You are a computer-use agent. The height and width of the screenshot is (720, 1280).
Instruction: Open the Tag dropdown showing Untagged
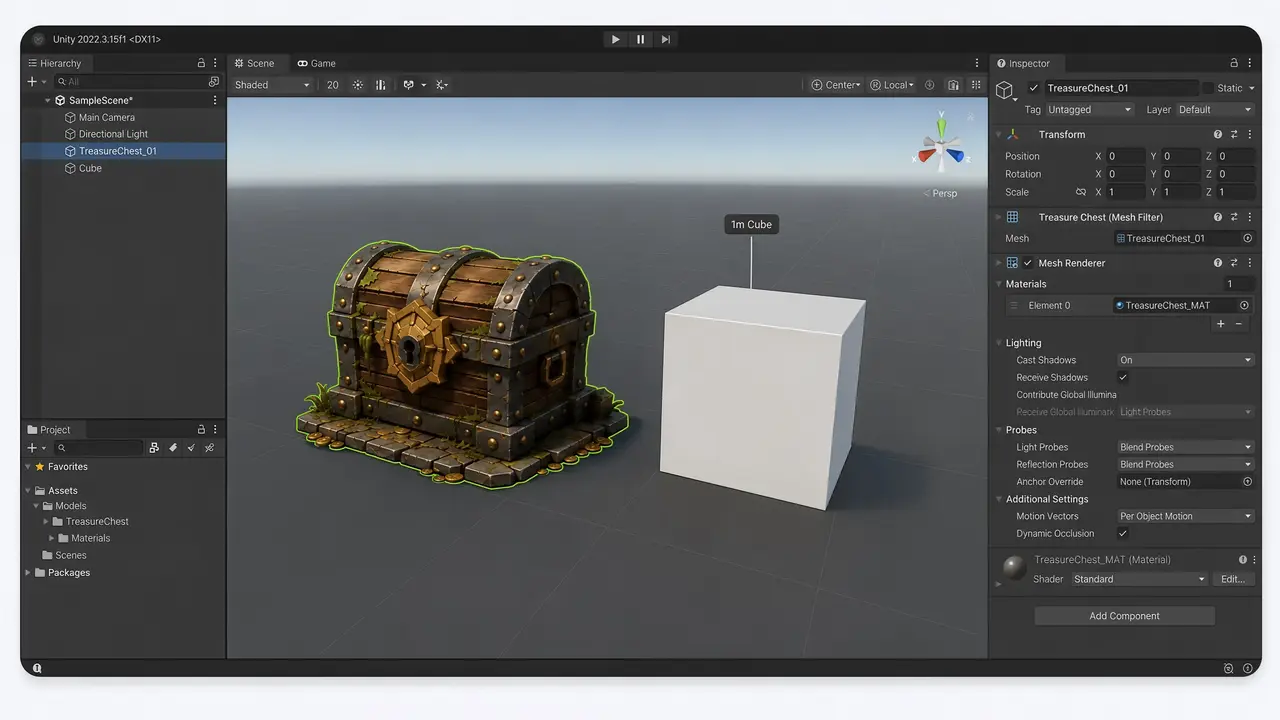click(1090, 110)
